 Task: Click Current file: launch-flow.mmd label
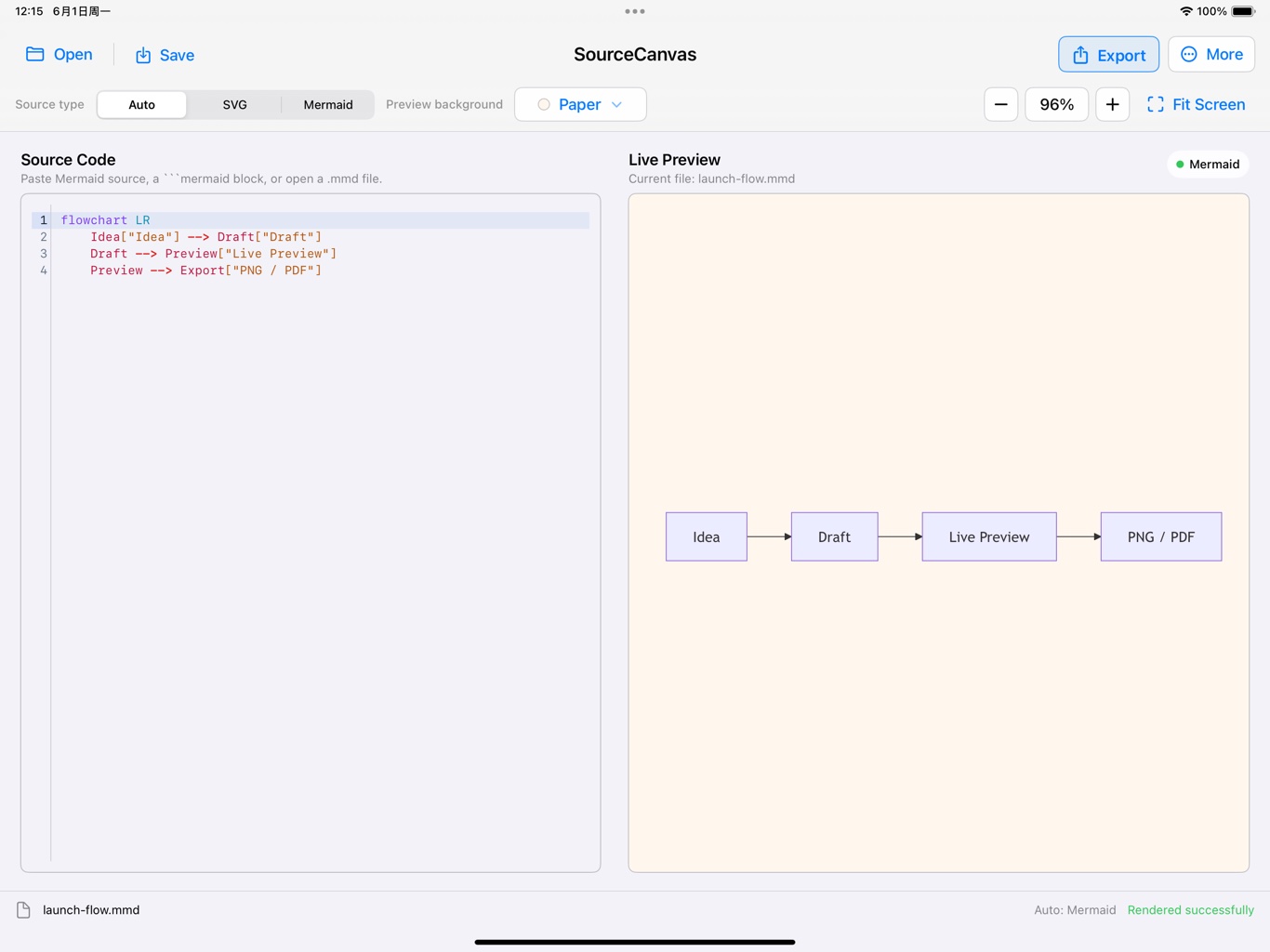[x=711, y=178]
